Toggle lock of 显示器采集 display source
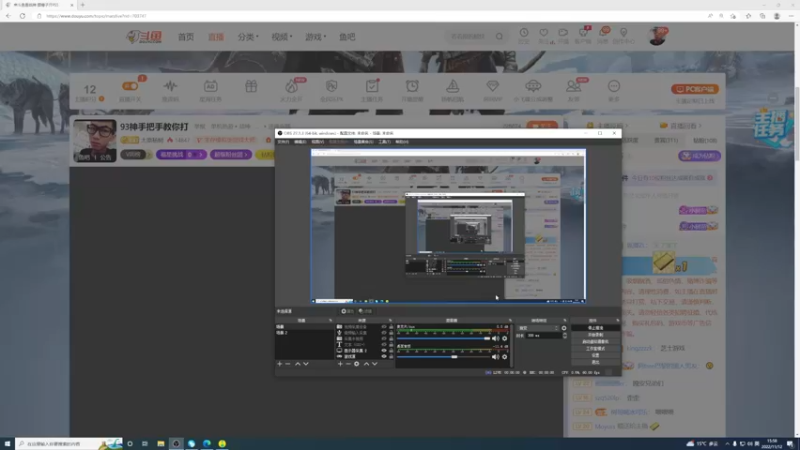The width and height of the screenshot is (800, 450). pyautogui.click(x=391, y=351)
